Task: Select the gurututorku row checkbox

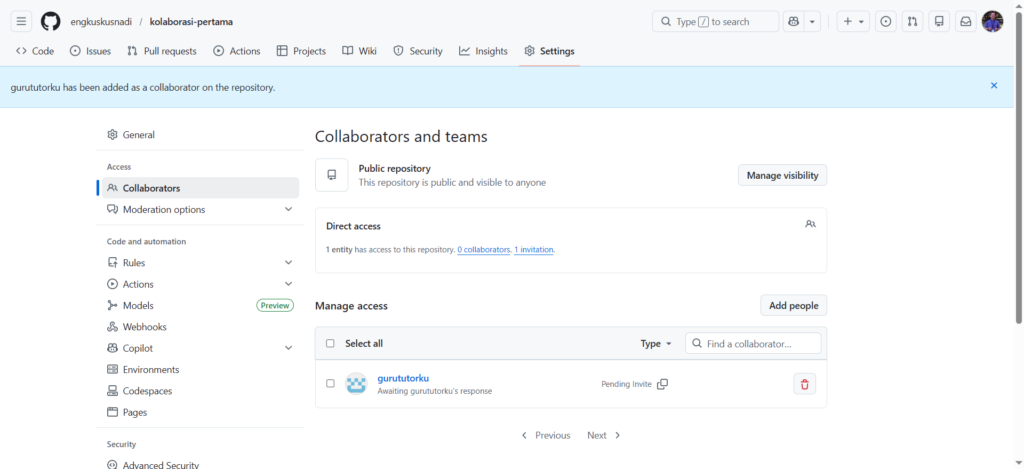Action: [x=330, y=384]
